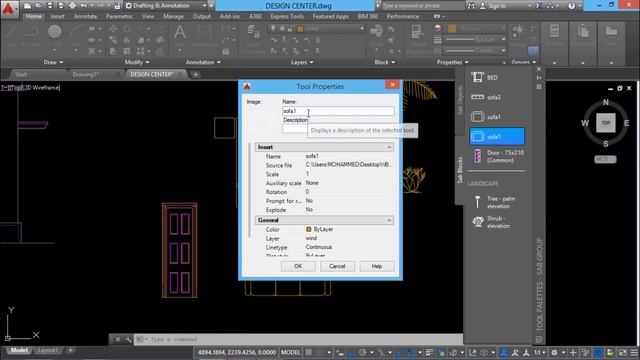Click the Open file icon in quick access toolbar

pos(38,6)
